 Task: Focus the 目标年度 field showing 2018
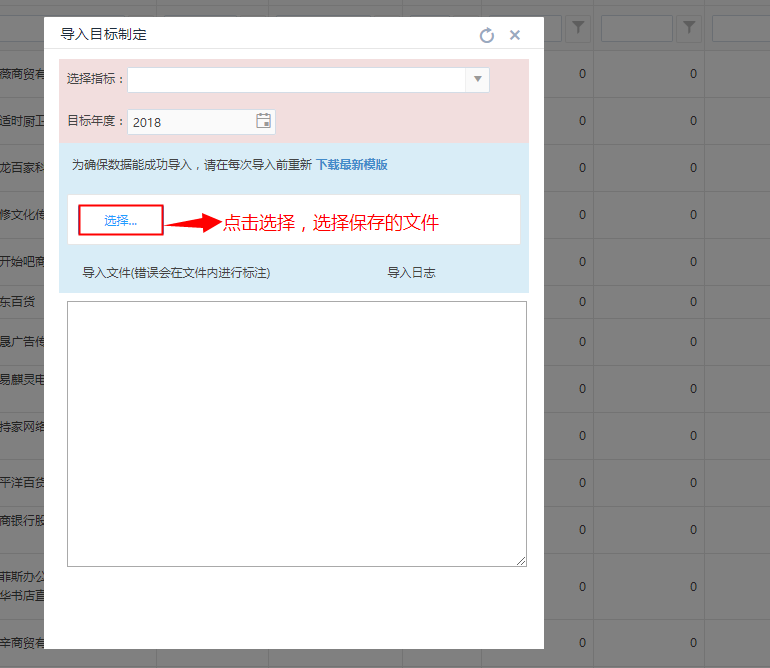point(190,122)
